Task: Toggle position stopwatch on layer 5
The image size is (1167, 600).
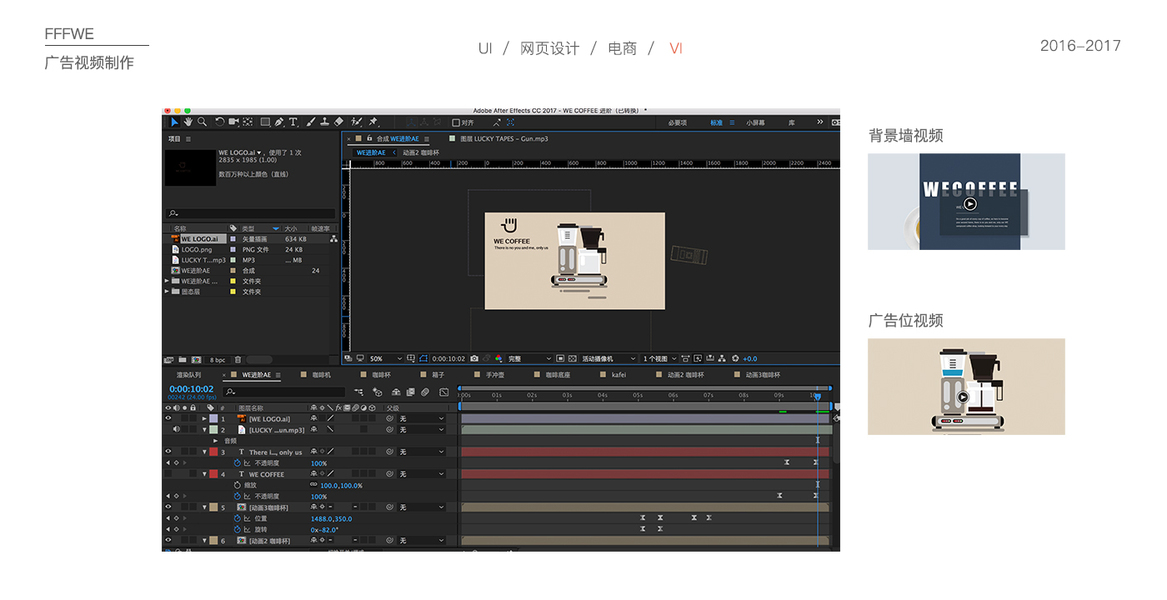Action: coord(237,518)
